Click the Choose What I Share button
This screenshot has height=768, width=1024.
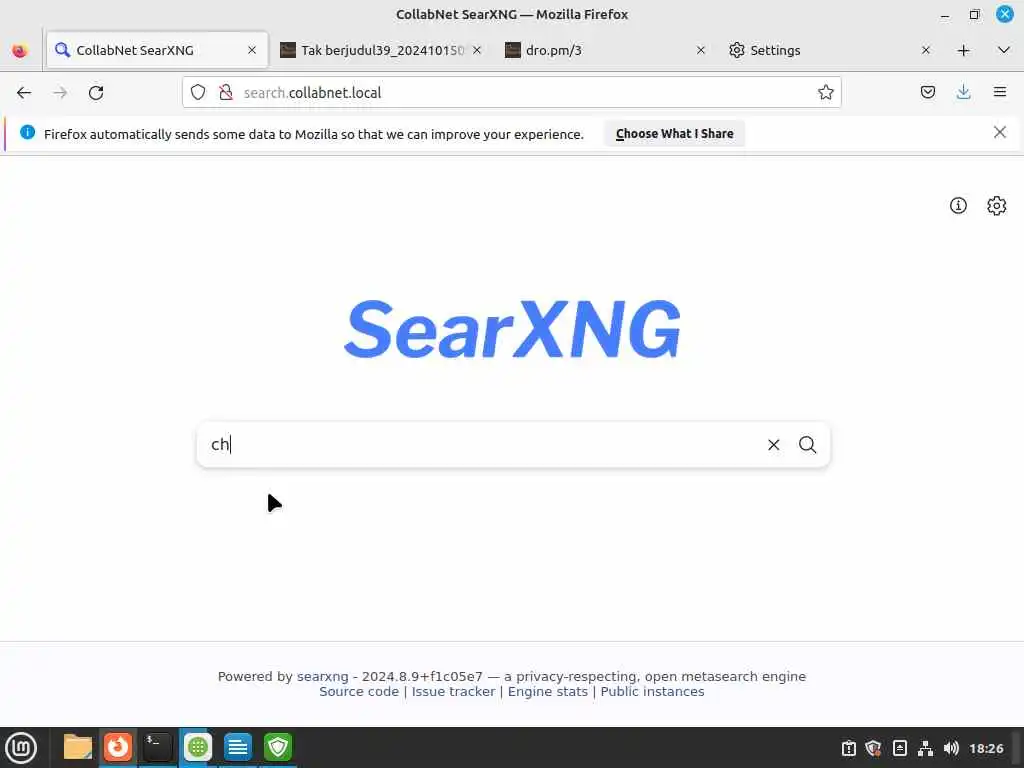(675, 133)
